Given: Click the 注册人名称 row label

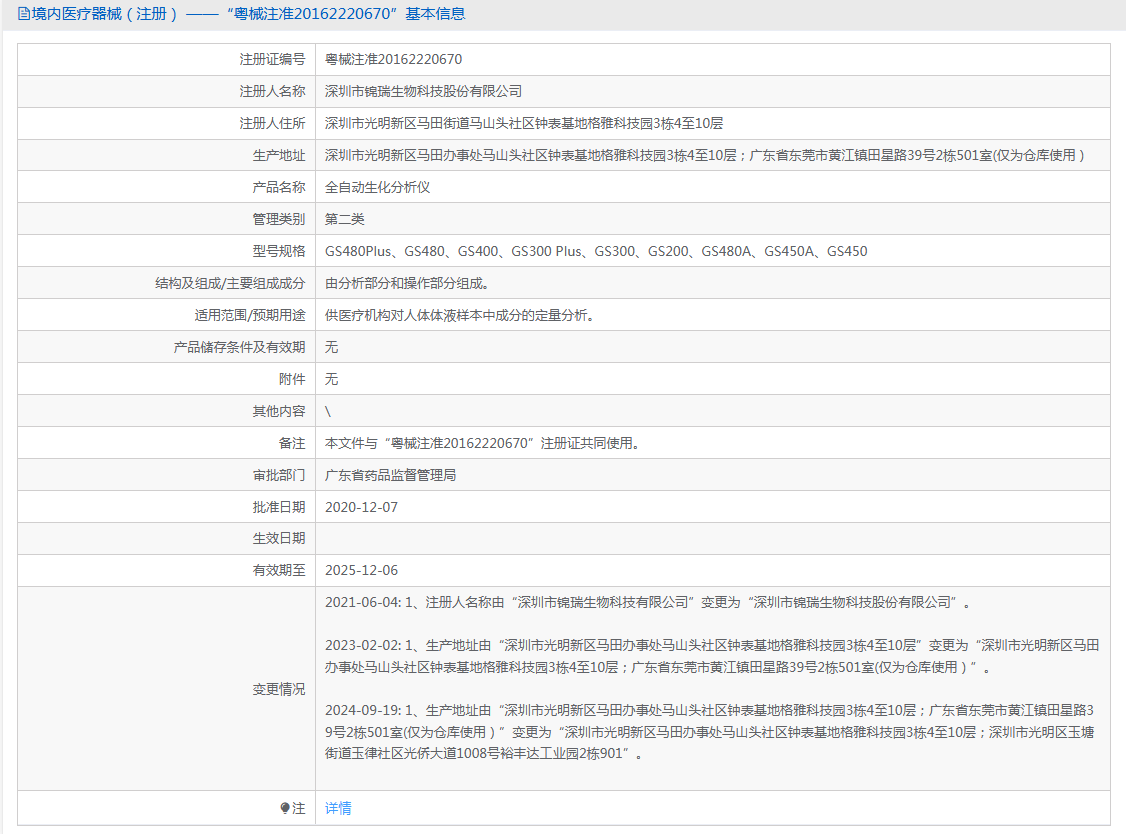Looking at the screenshot, I should [272, 91].
